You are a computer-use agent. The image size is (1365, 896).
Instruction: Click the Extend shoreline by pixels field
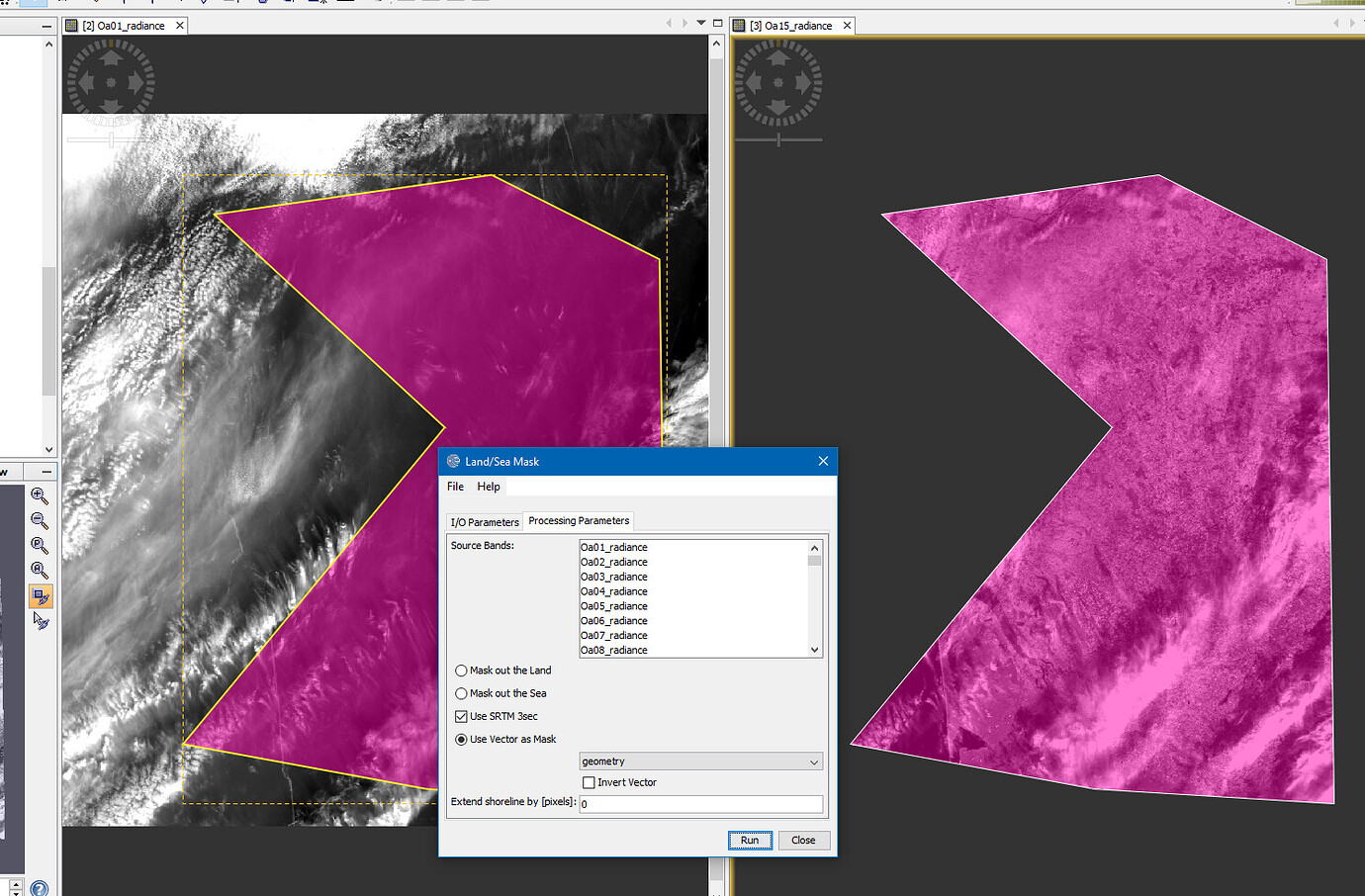[x=700, y=804]
